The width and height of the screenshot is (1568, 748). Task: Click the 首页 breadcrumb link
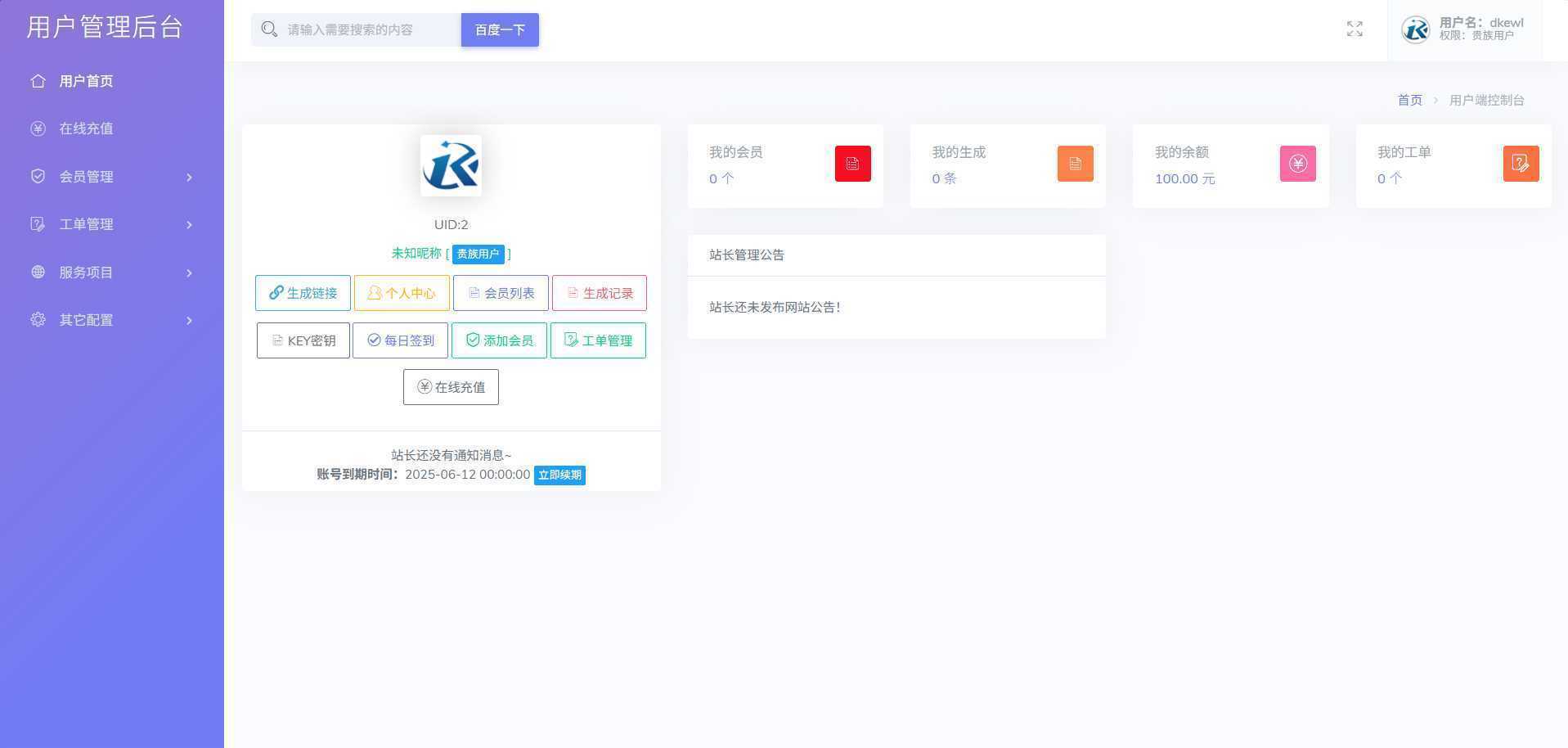[1409, 100]
